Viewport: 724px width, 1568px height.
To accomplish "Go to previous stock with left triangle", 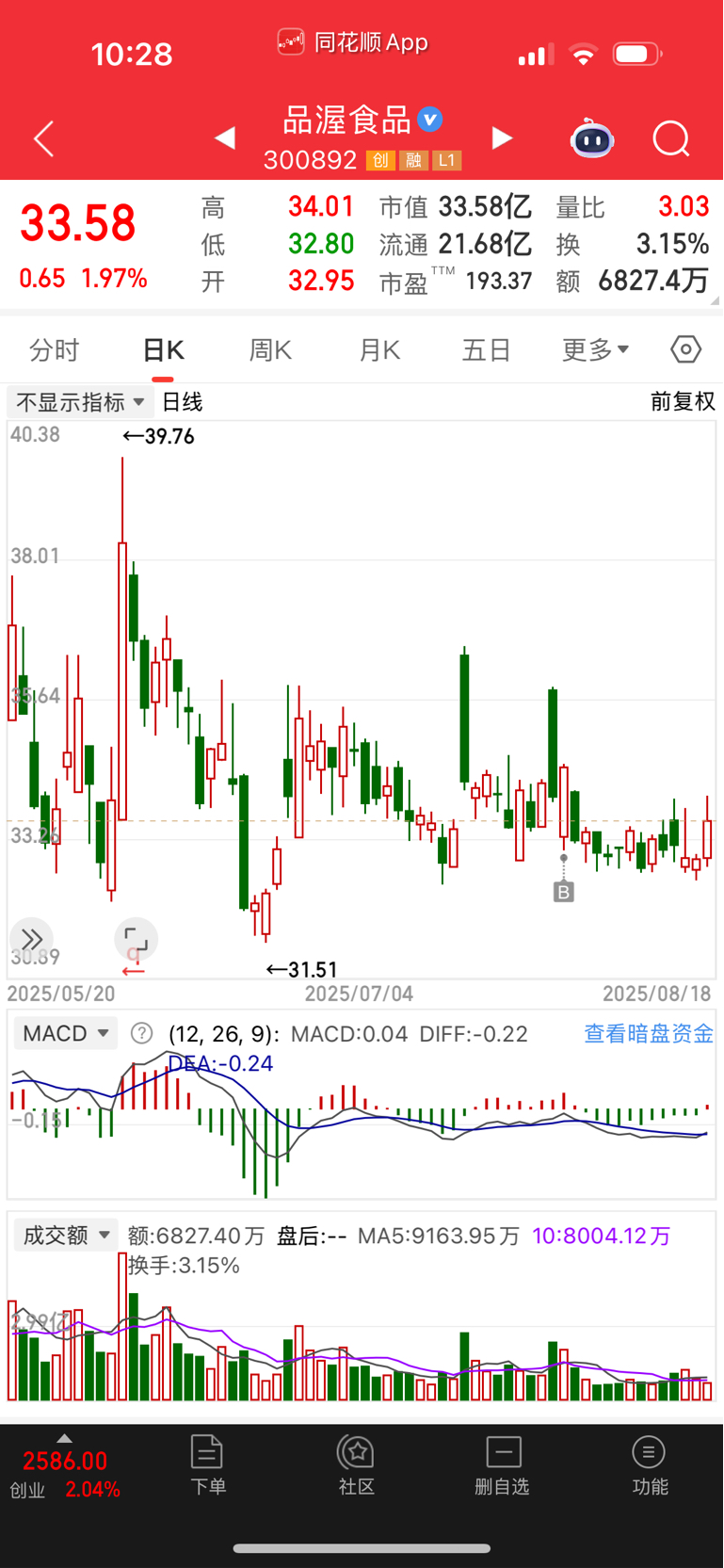I will [224, 138].
